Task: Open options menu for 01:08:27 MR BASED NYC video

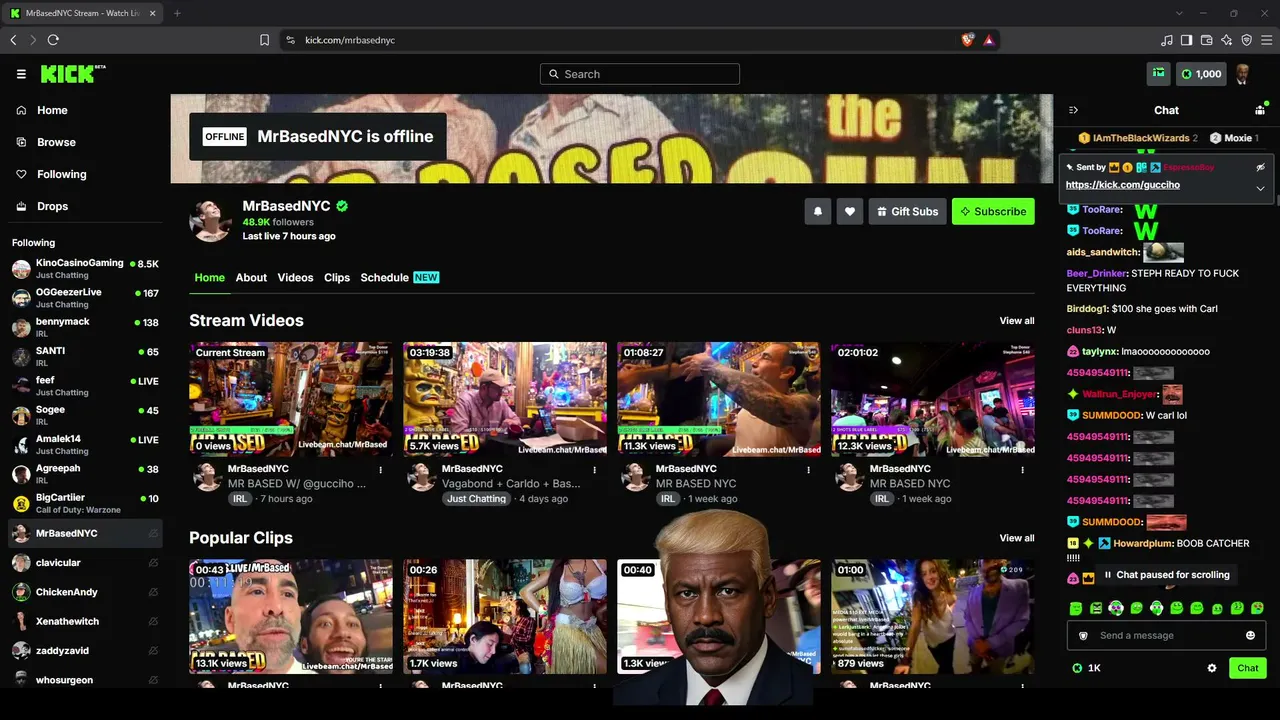Action: coord(808,469)
